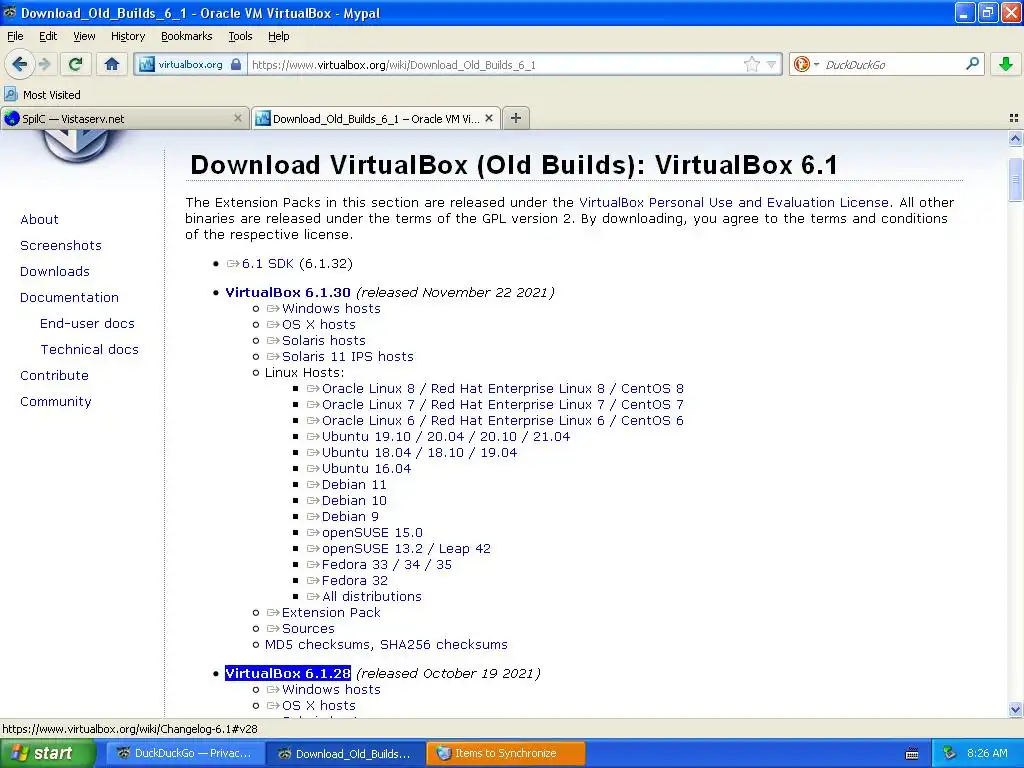Open the MD5 checksums link
Image resolution: width=1024 pixels, height=768 pixels.
pyautogui.click(x=319, y=645)
